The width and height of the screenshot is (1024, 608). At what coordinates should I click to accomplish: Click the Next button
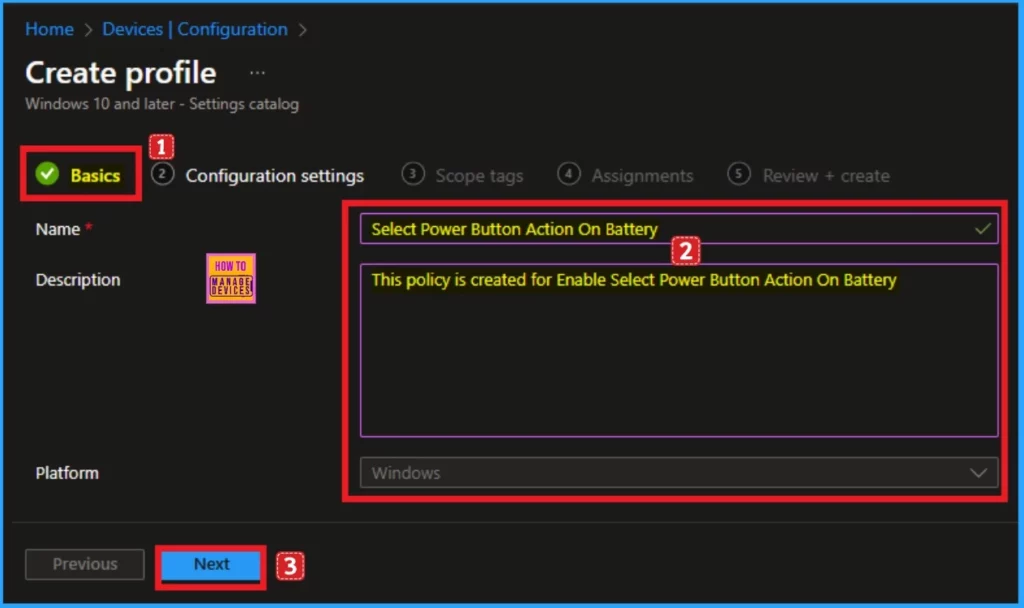211,564
